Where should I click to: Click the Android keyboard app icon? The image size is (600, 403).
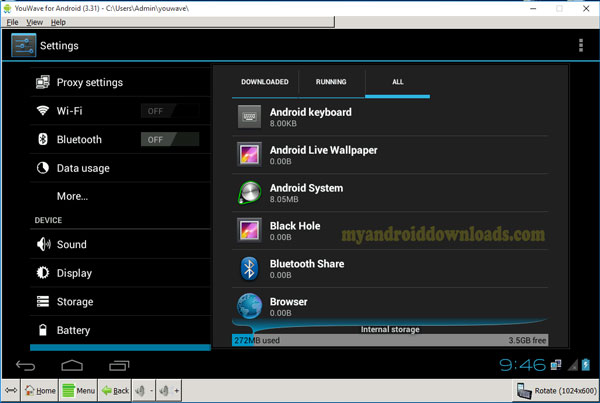click(249, 116)
